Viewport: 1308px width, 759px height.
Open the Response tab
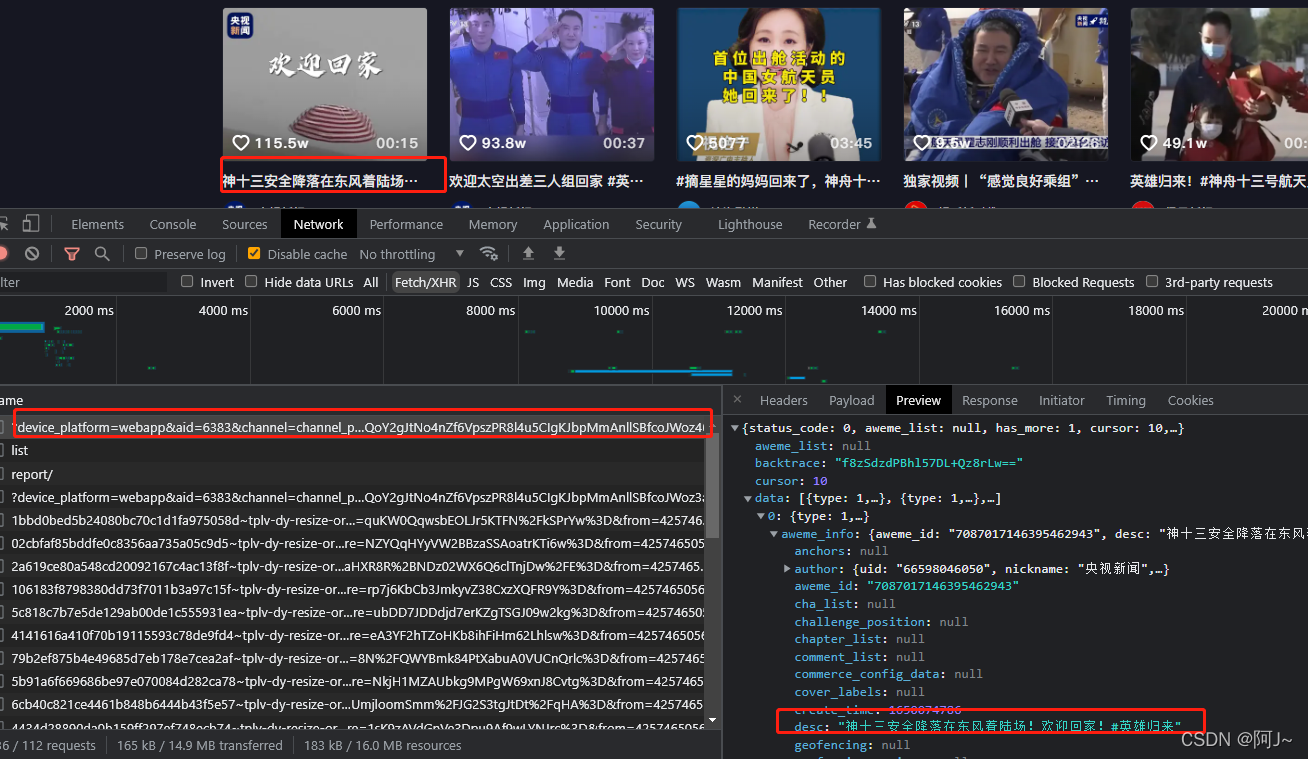point(990,400)
